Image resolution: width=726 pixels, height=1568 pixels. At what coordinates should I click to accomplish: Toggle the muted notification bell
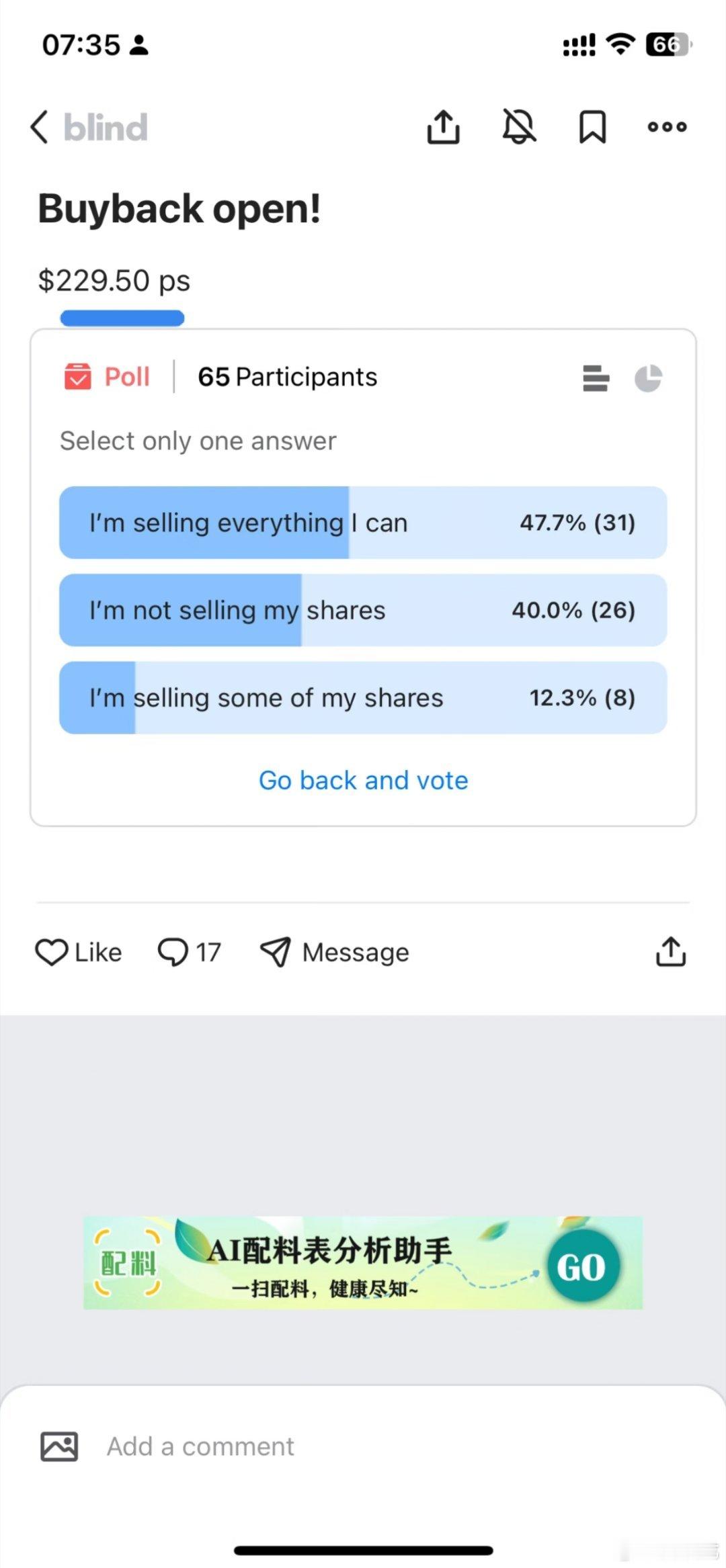click(519, 127)
